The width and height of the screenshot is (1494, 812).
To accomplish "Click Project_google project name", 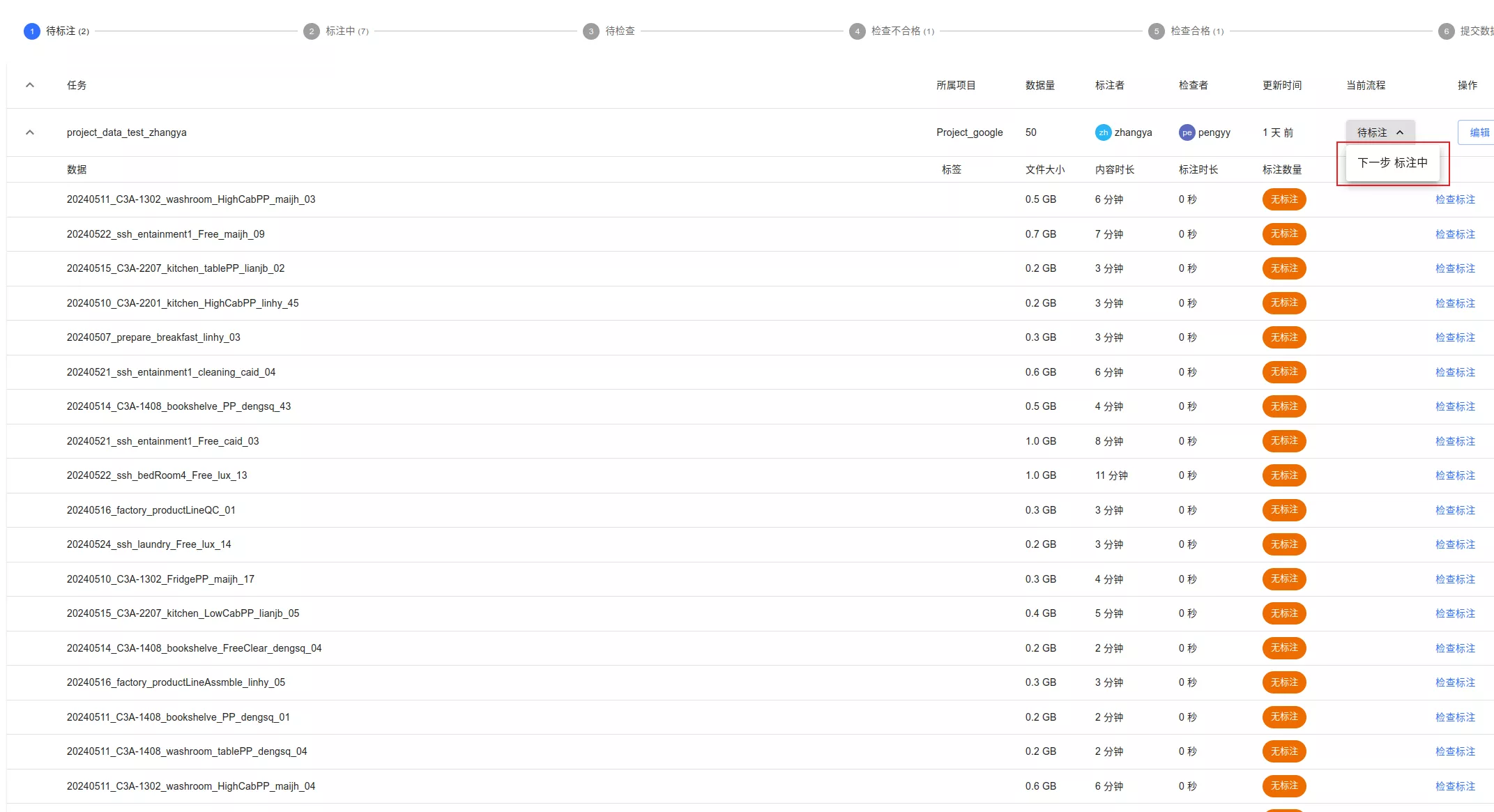I will (969, 132).
